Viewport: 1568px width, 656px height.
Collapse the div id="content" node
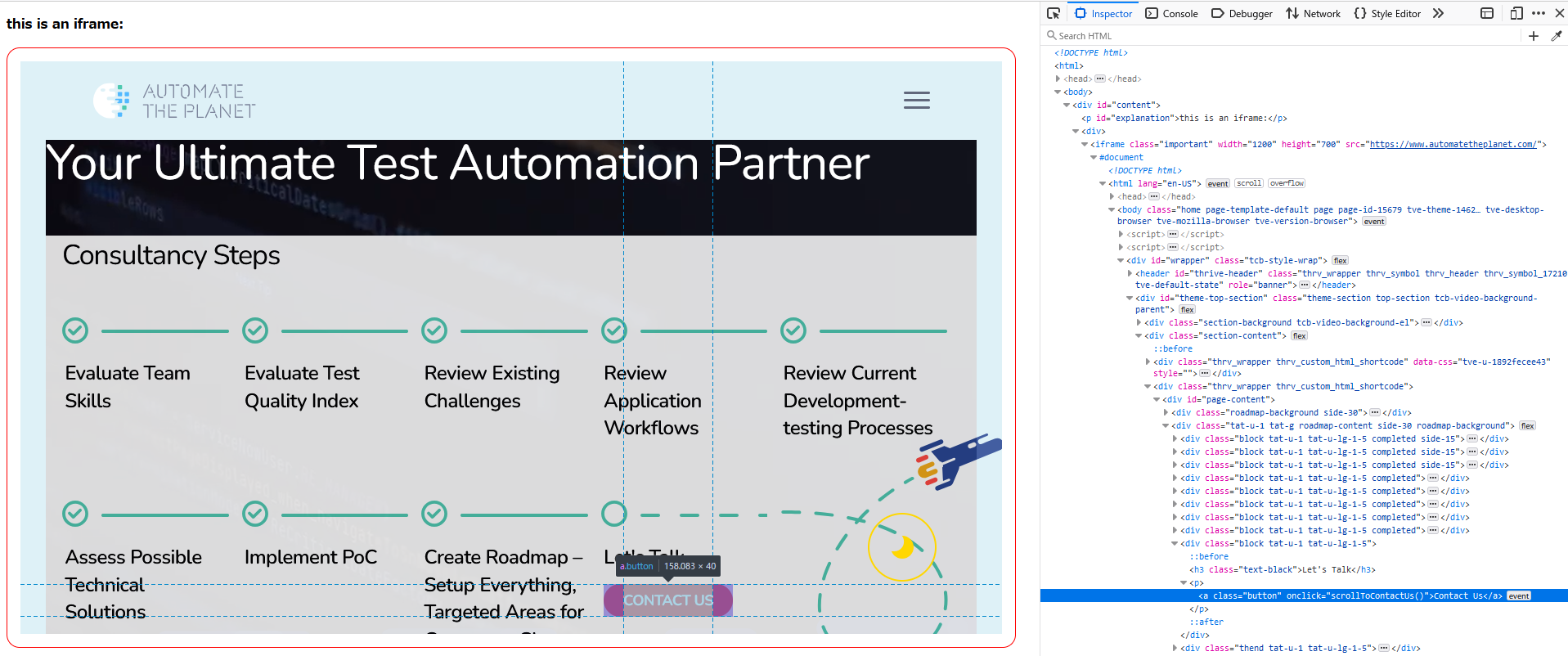pyautogui.click(x=1067, y=105)
